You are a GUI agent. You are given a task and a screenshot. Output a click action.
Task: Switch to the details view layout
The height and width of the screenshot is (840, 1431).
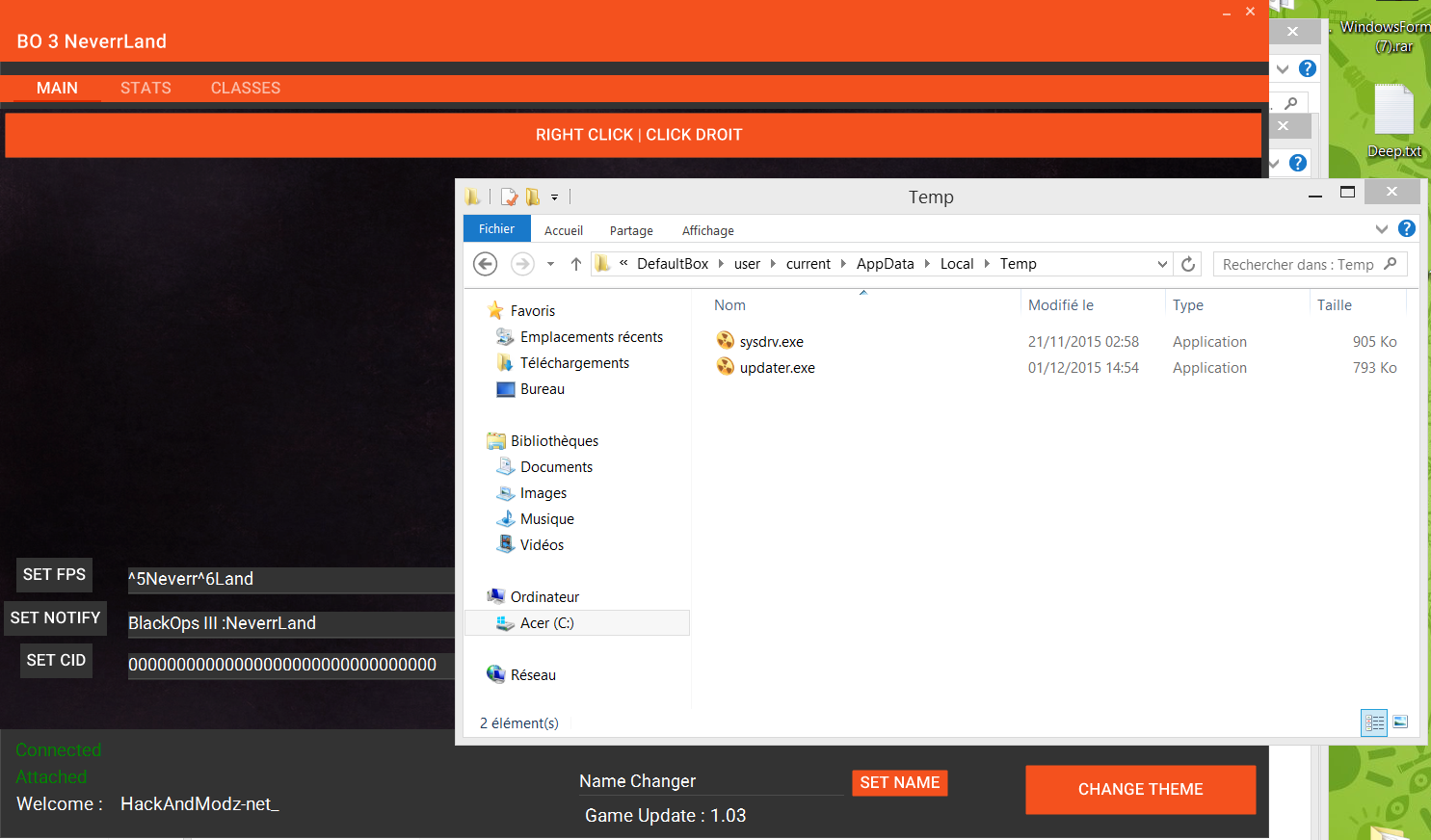(x=1374, y=722)
